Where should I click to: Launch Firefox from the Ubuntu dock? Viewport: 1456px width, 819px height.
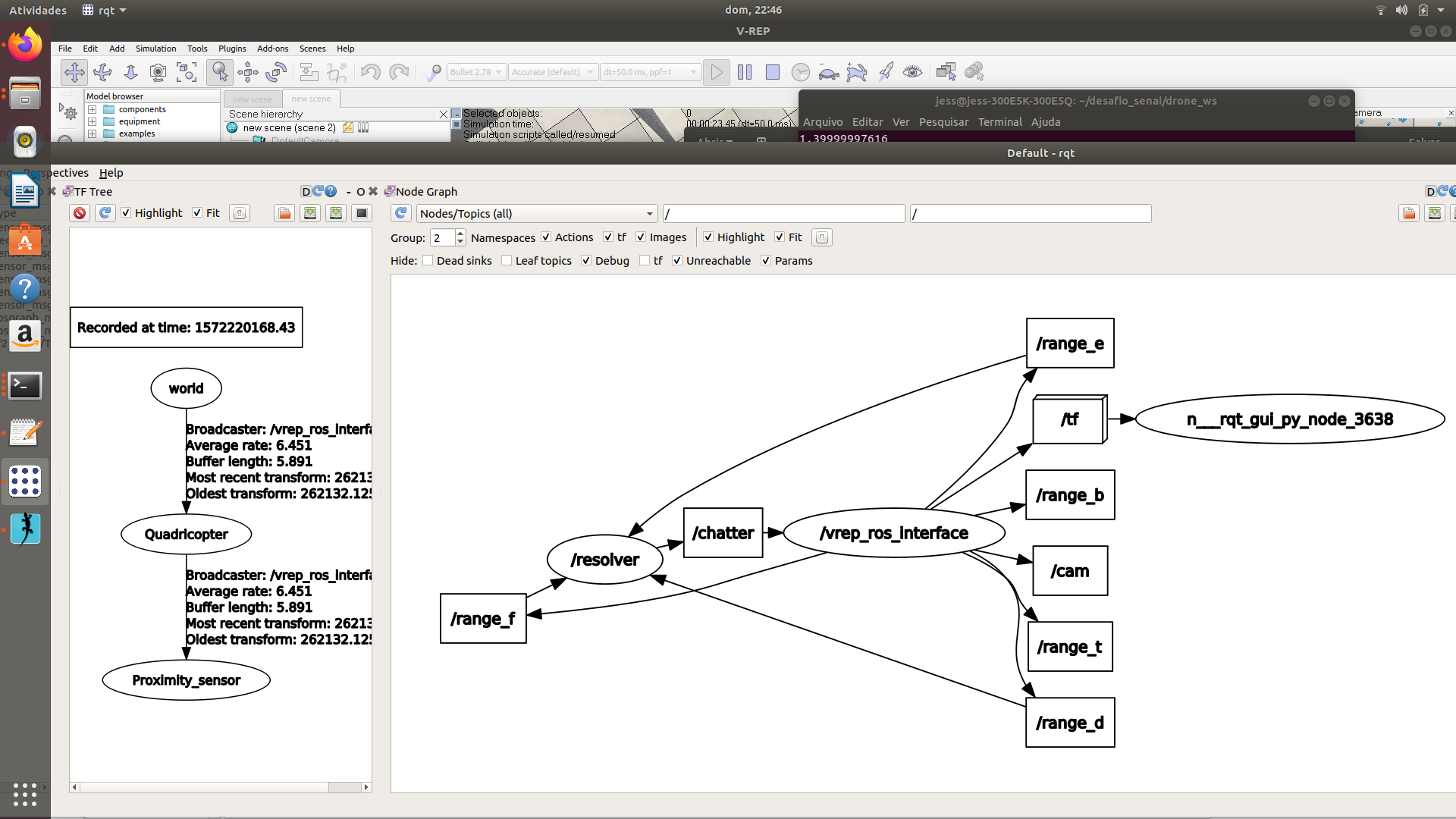(x=25, y=44)
